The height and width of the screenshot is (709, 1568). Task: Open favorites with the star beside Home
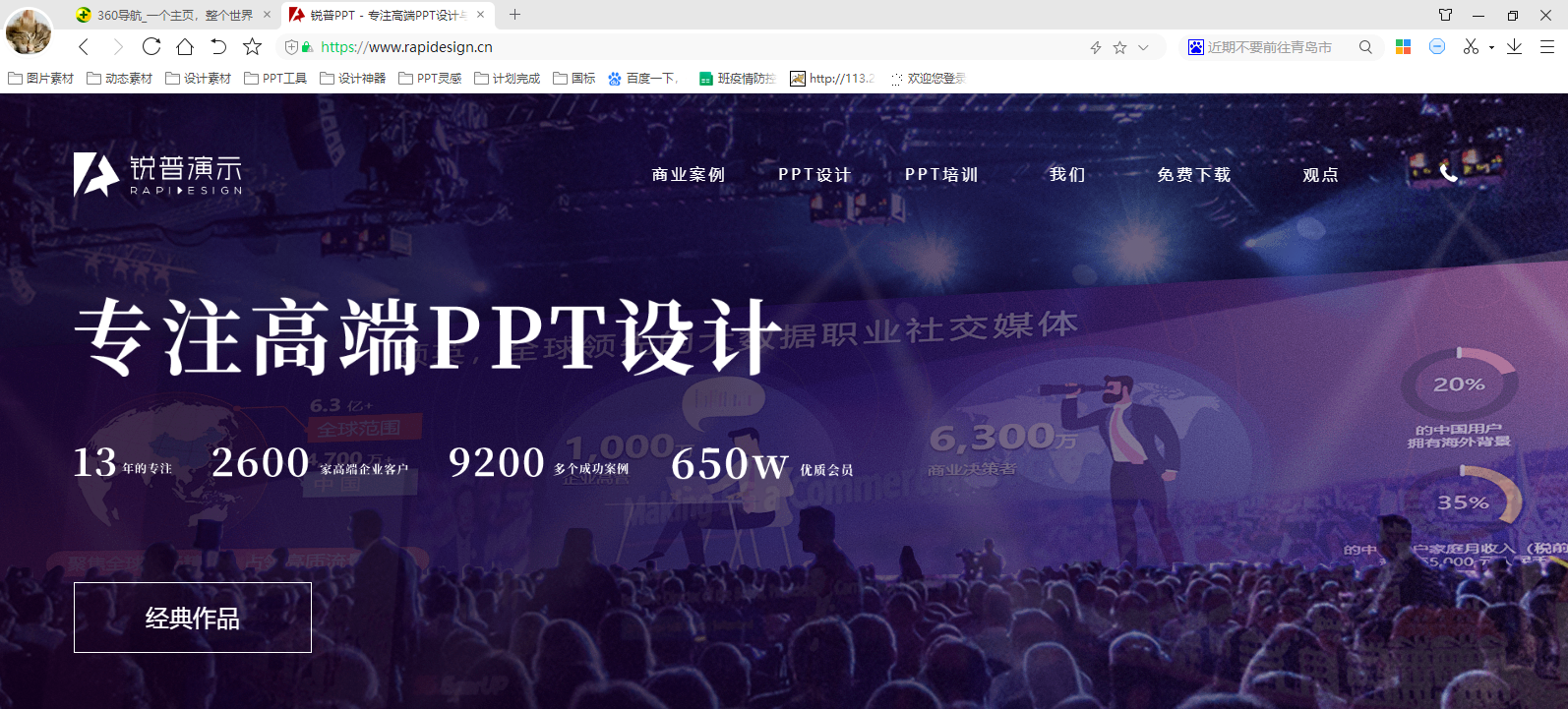[x=253, y=46]
